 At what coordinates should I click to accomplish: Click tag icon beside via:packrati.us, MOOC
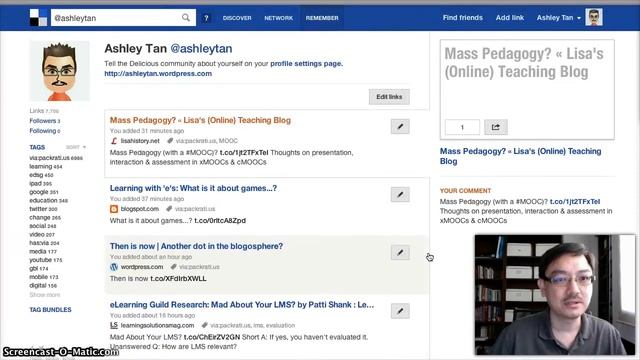(x=170, y=141)
